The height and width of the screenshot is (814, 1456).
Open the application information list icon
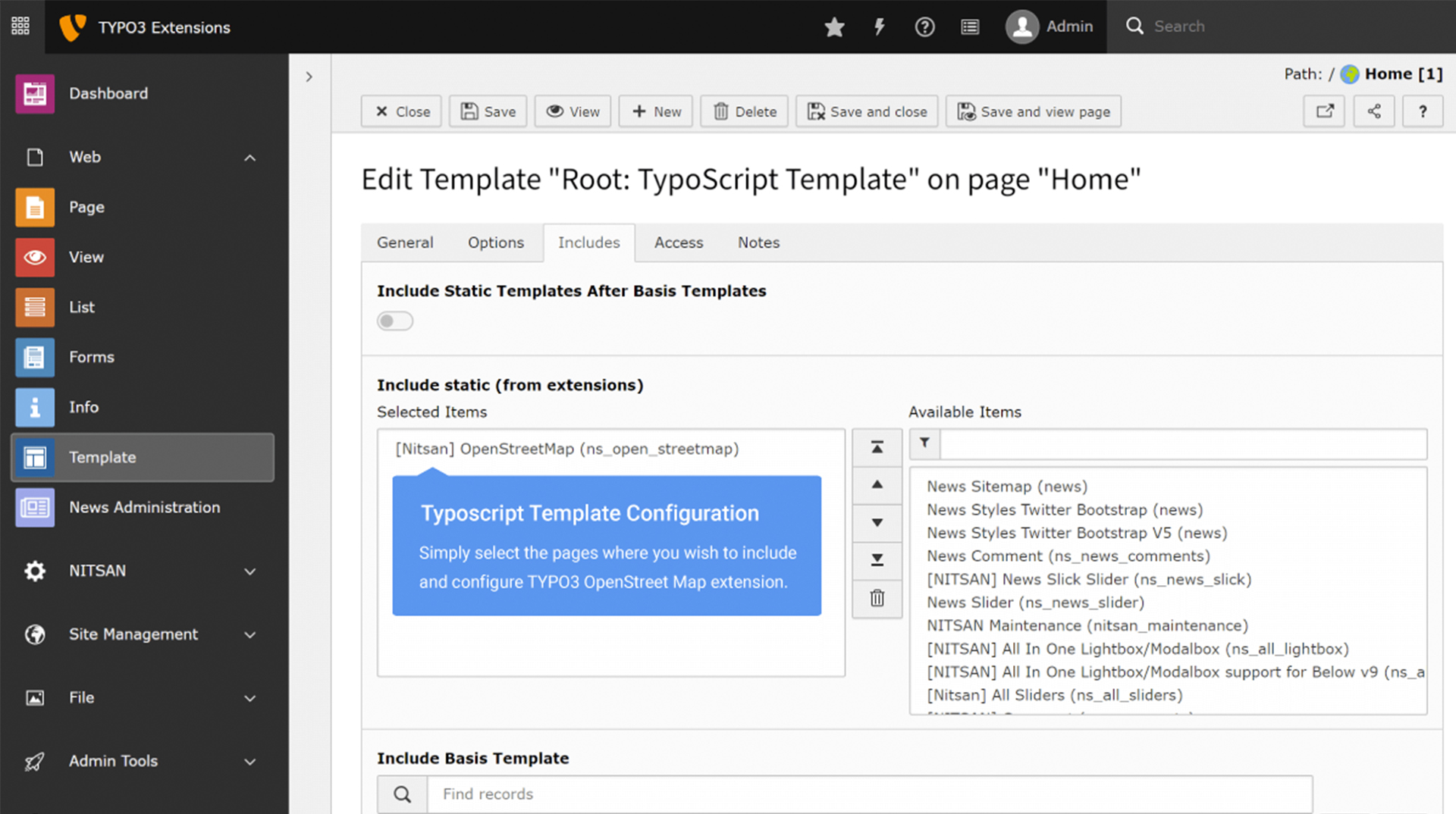tap(970, 27)
